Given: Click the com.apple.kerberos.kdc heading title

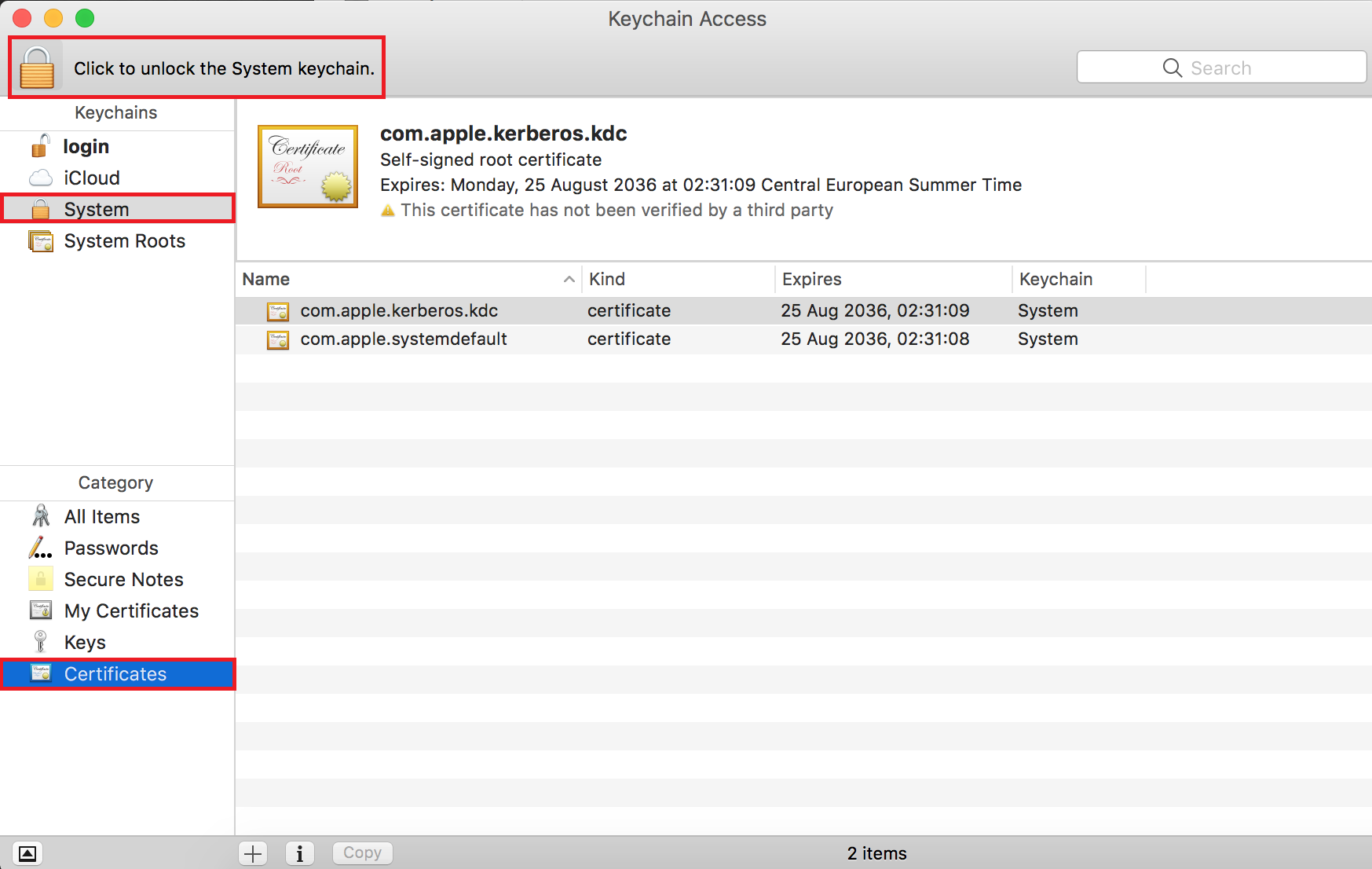Looking at the screenshot, I should pyautogui.click(x=503, y=134).
